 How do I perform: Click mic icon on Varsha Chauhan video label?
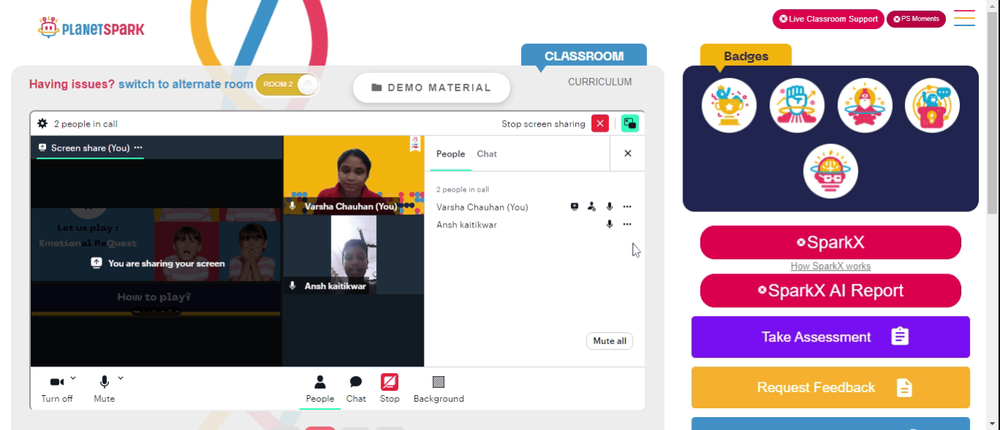[292, 206]
